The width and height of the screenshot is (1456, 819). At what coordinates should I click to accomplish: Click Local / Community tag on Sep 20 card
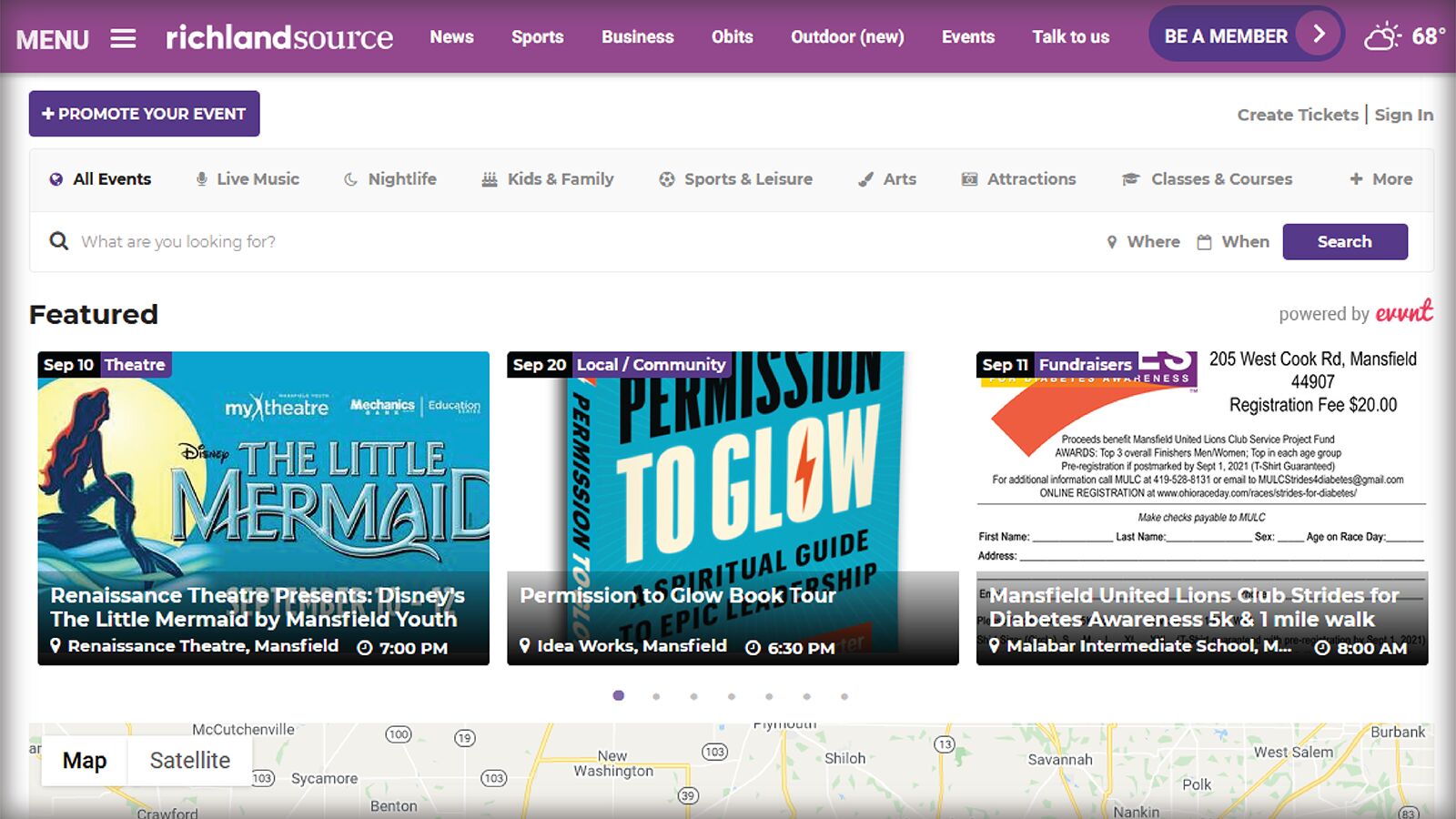[651, 365]
